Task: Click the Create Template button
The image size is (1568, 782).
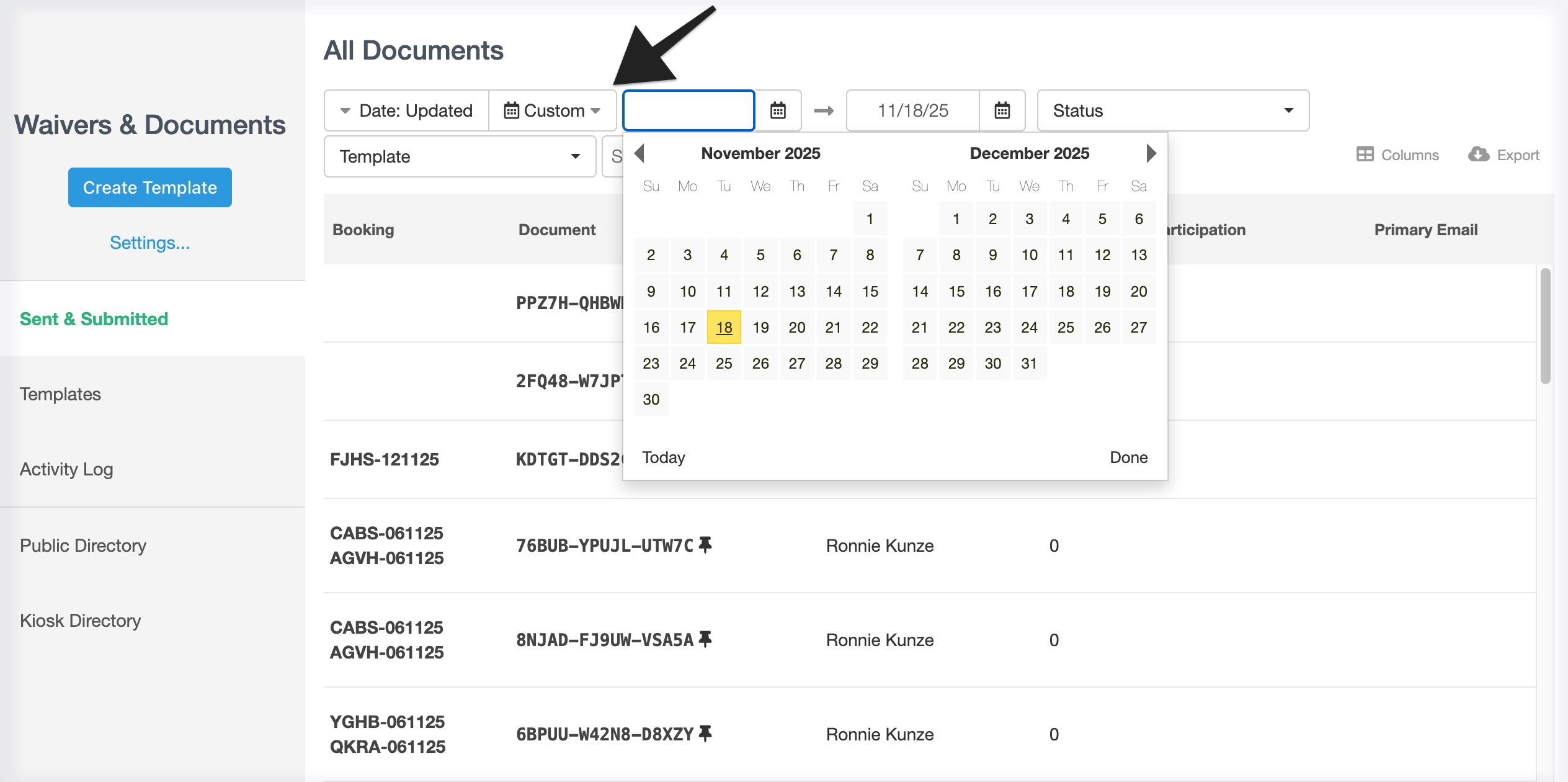Action: (150, 187)
